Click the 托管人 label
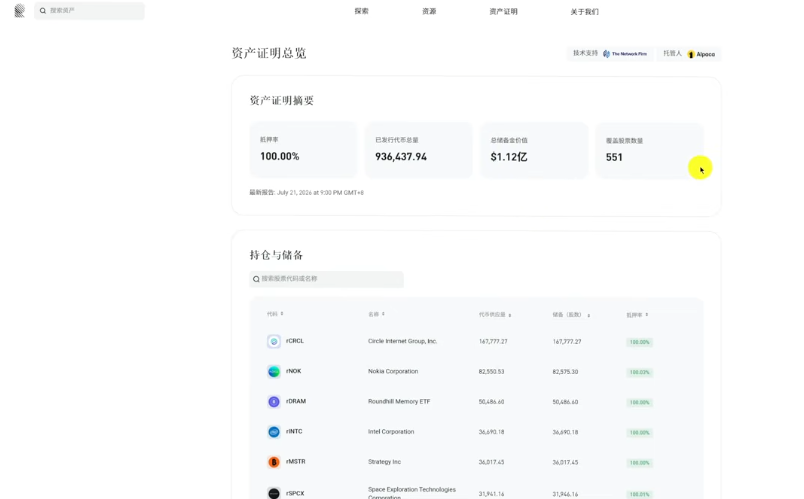This screenshot has width=804, height=499. point(672,53)
